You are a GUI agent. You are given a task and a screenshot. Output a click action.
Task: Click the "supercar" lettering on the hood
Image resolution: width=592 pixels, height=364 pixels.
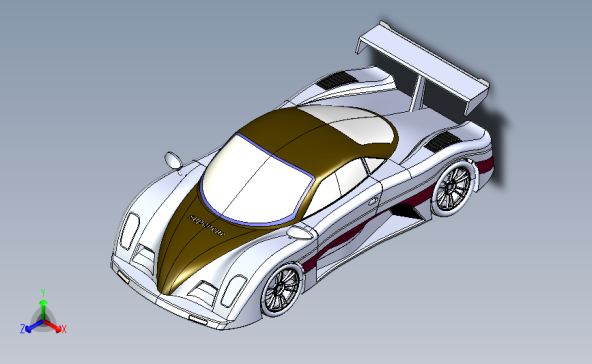[x=207, y=225]
